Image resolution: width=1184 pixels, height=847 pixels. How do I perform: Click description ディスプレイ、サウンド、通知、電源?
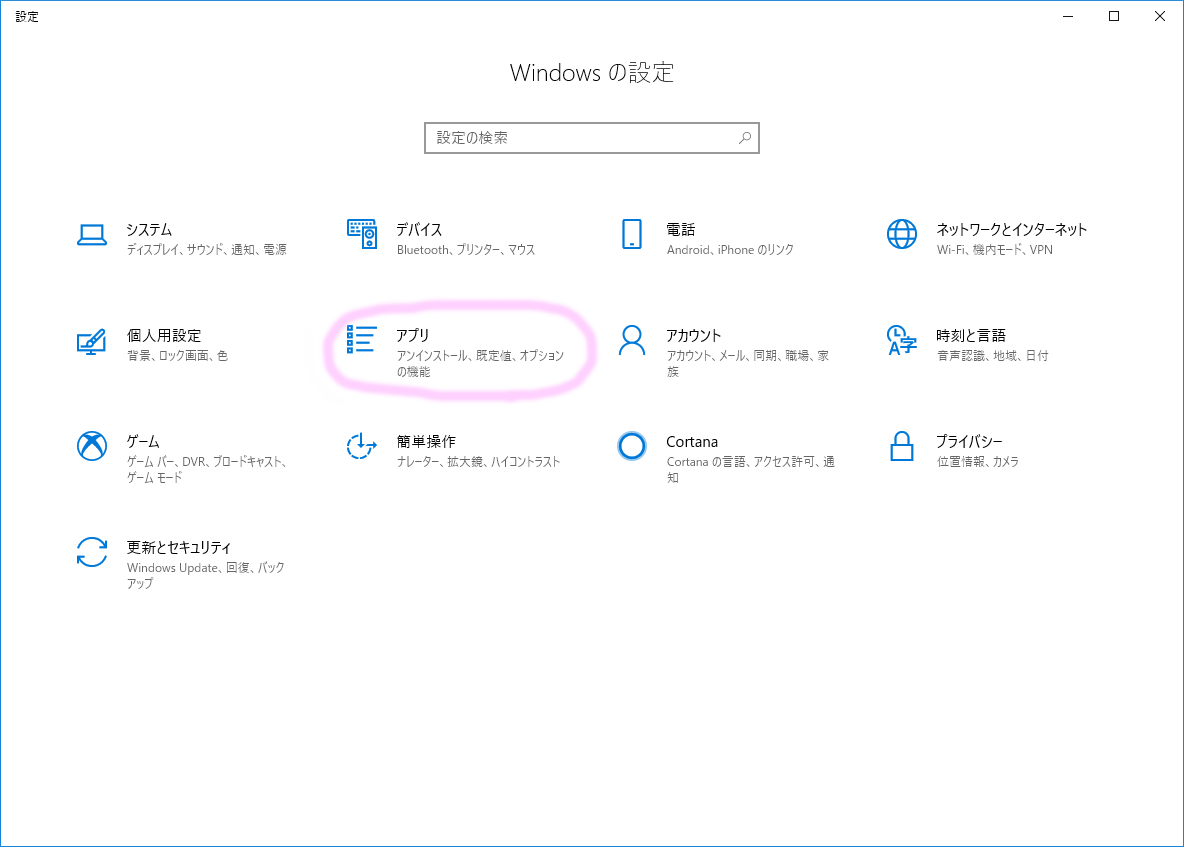click(x=206, y=250)
